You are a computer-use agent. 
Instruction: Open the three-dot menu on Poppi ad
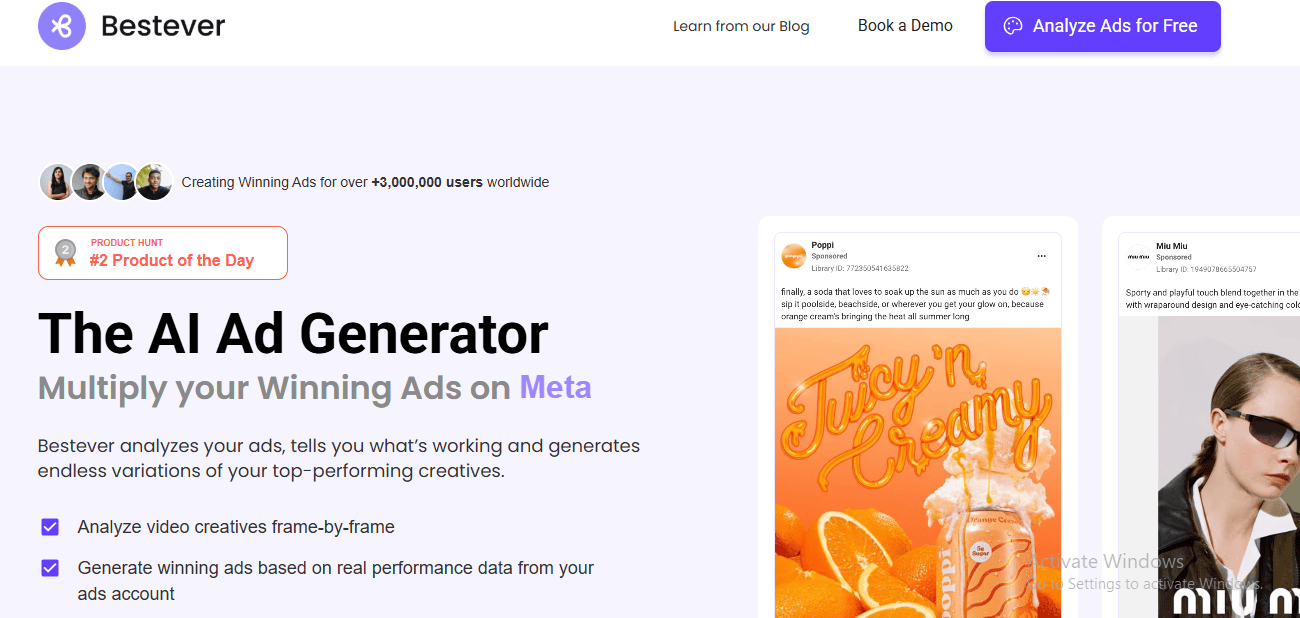pos(1042,255)
